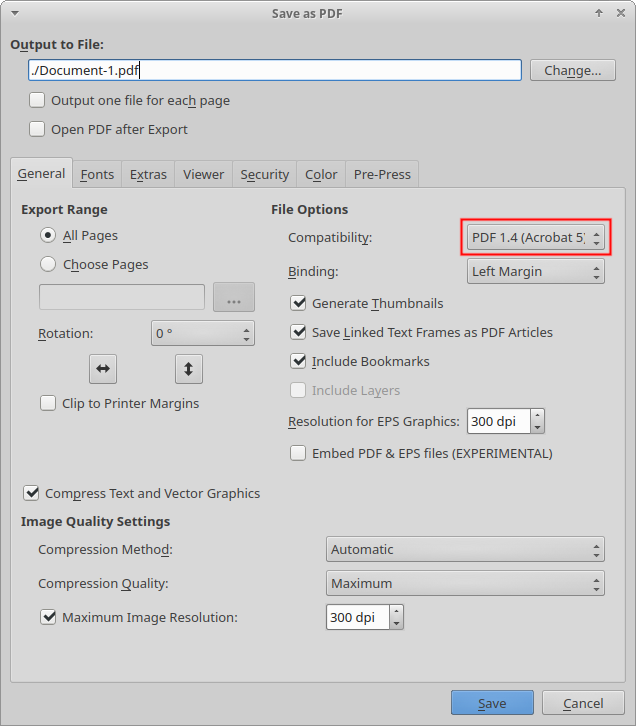Toggle Embed PDF & EPS files checkbox
This screenshot has width=636, height=726.
(298, 453)
